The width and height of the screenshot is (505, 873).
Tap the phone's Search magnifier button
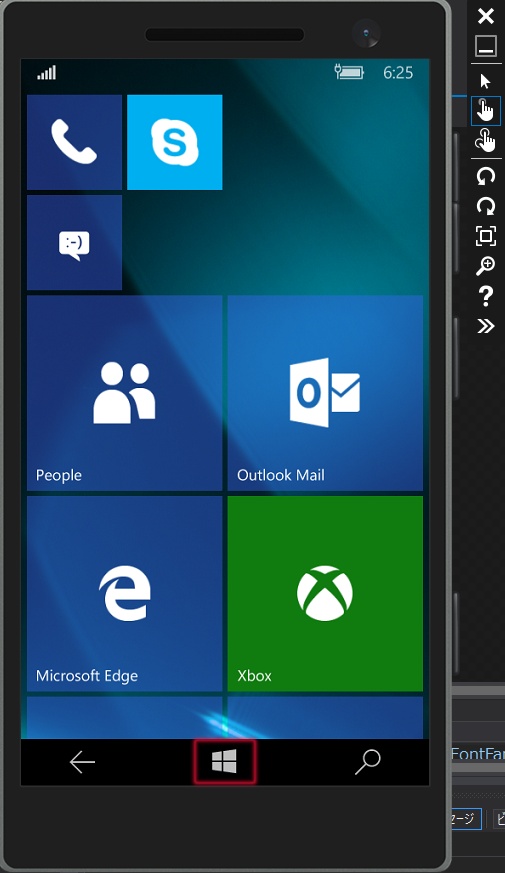click(x=367, y=762)
